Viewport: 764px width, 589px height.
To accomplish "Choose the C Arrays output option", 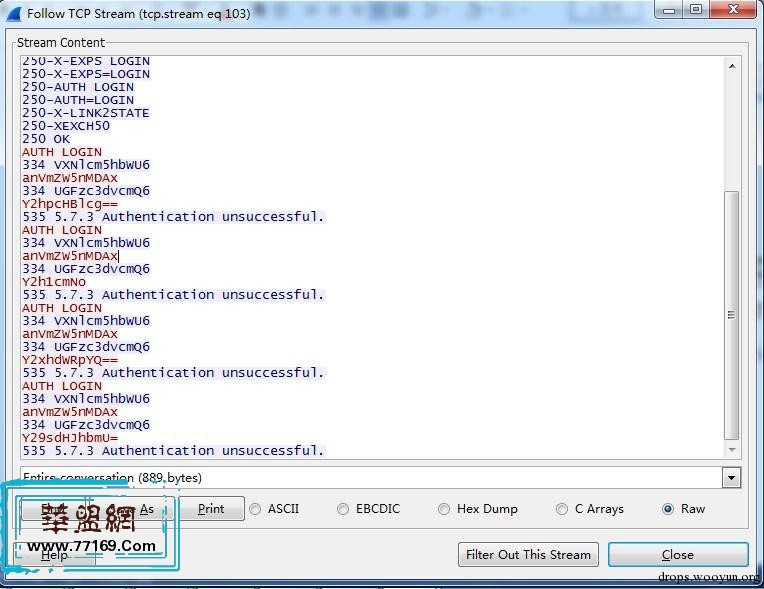I will (x=562, y=509).
